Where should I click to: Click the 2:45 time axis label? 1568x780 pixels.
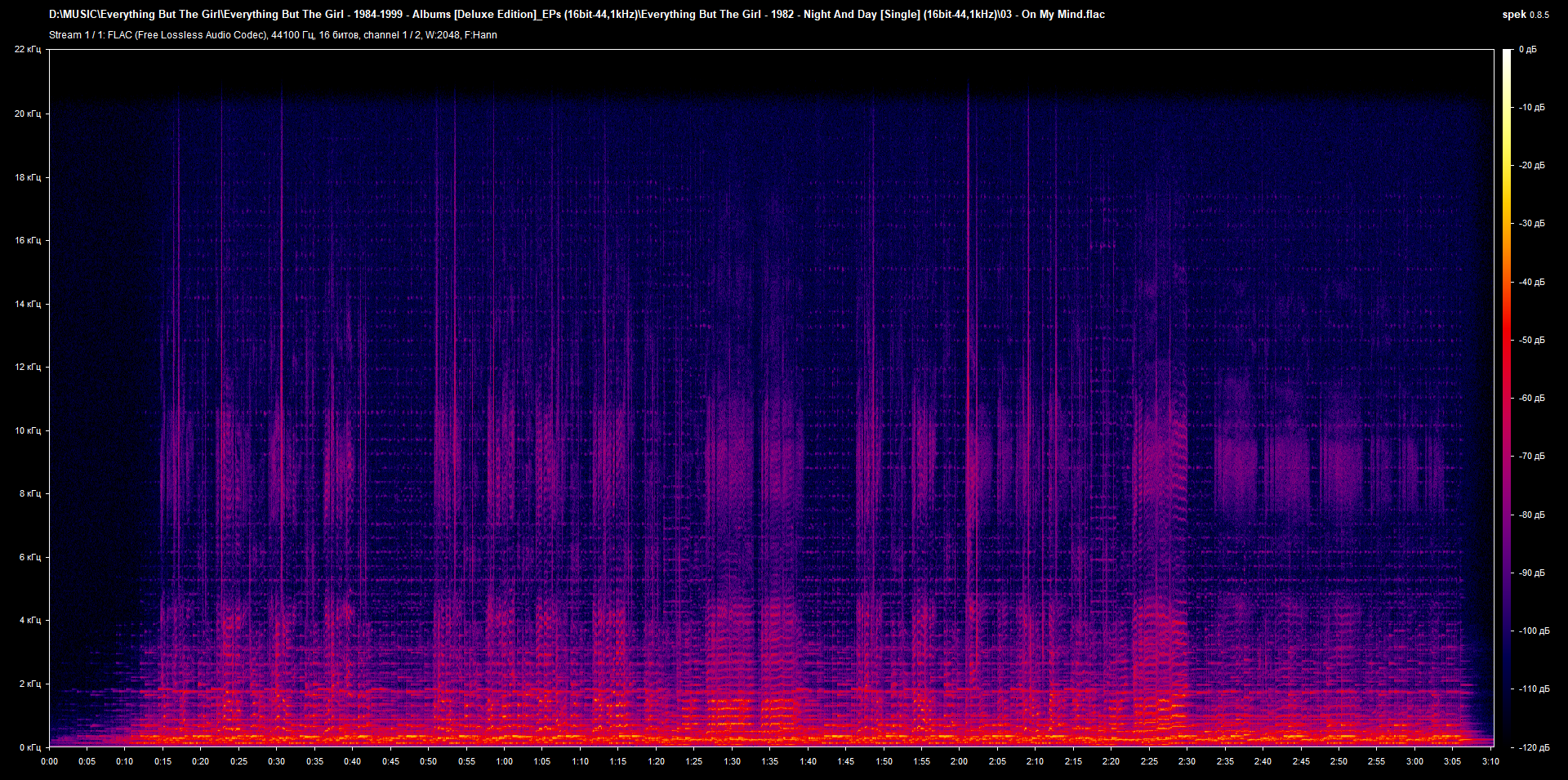1301,761
